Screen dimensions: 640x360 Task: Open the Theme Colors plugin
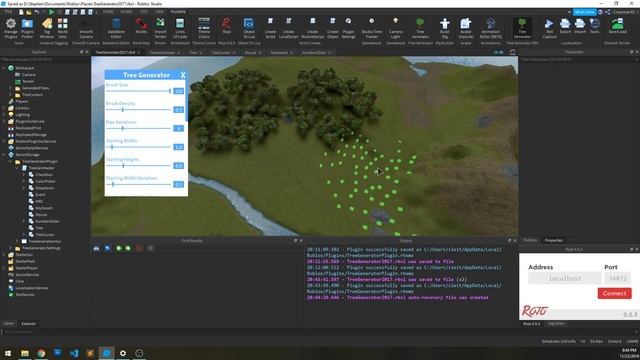(204, 28)
